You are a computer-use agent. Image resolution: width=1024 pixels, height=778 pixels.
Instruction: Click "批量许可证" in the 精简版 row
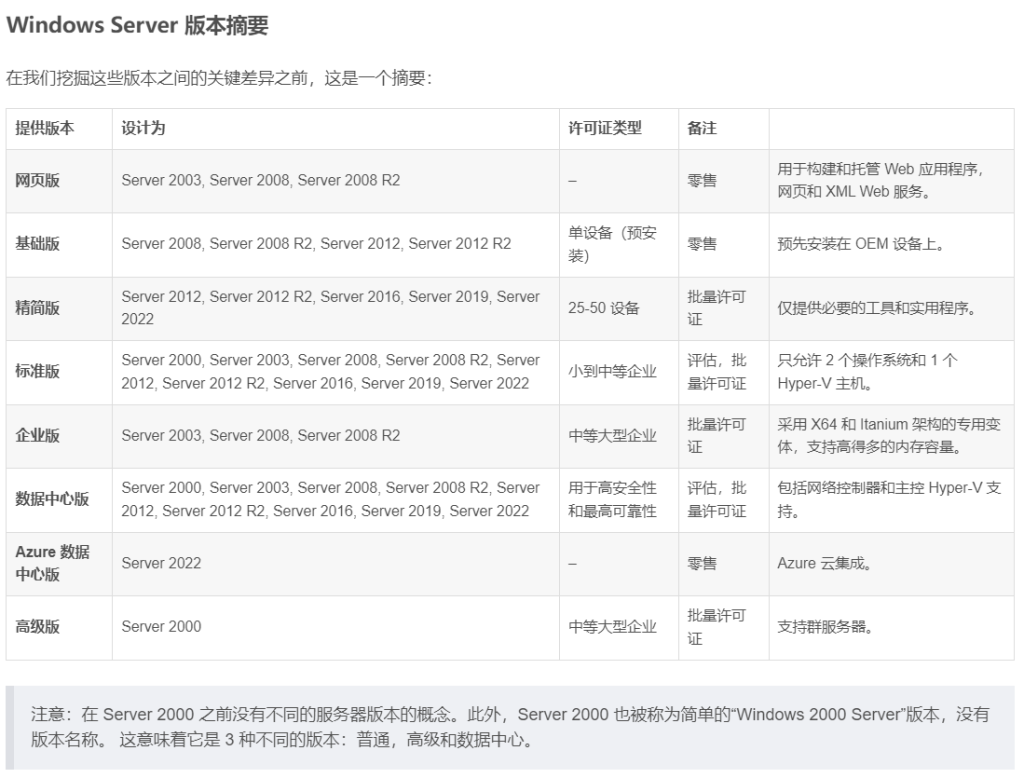pos(716,308)
